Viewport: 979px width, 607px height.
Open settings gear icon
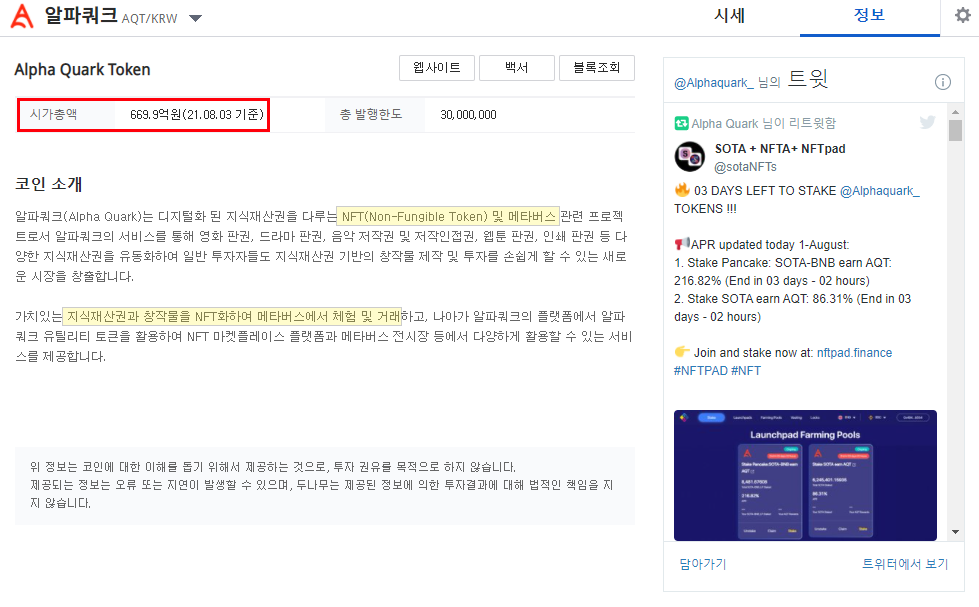pos(963,15)
